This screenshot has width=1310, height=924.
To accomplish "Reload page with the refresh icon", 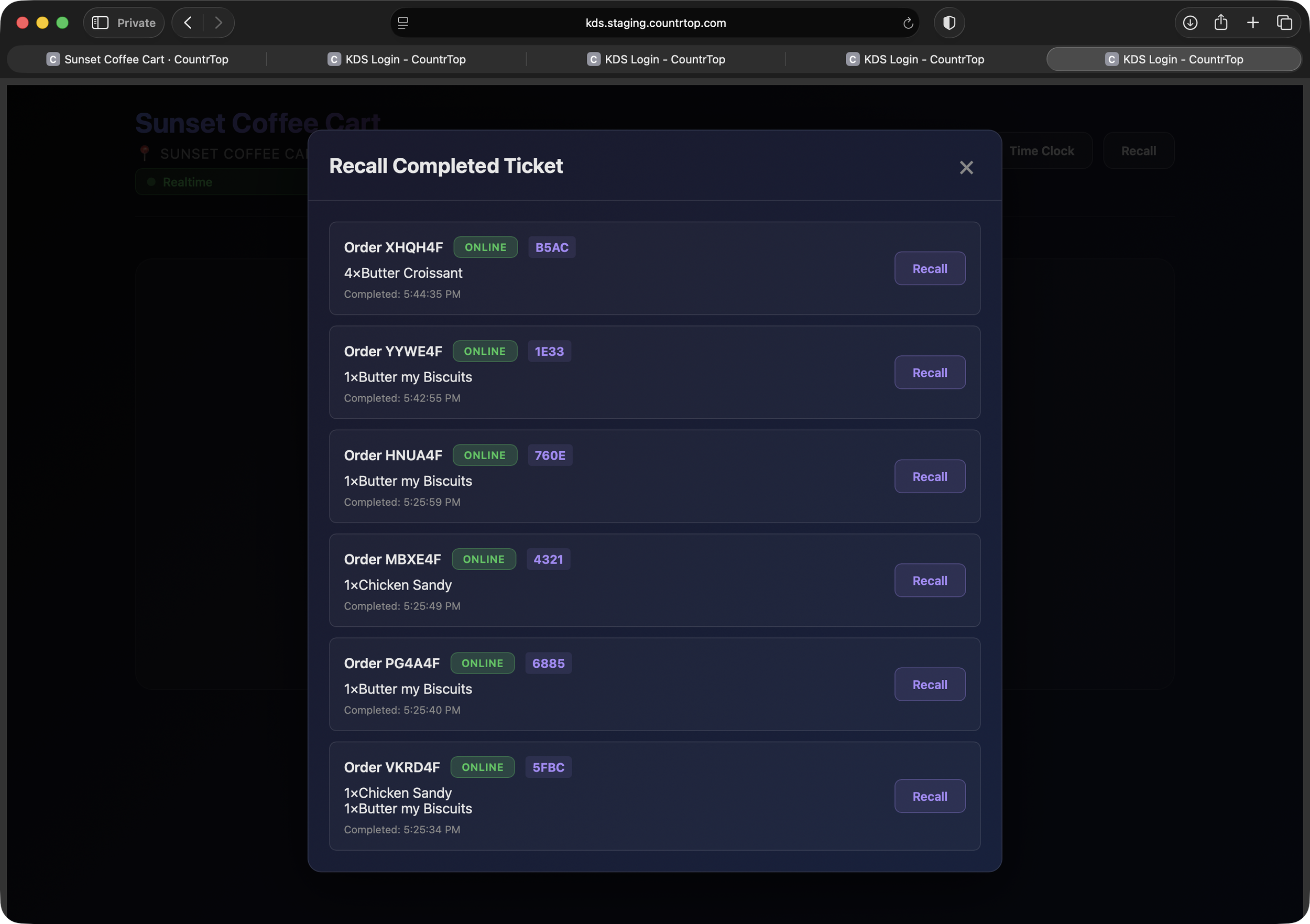I will 908,23.
